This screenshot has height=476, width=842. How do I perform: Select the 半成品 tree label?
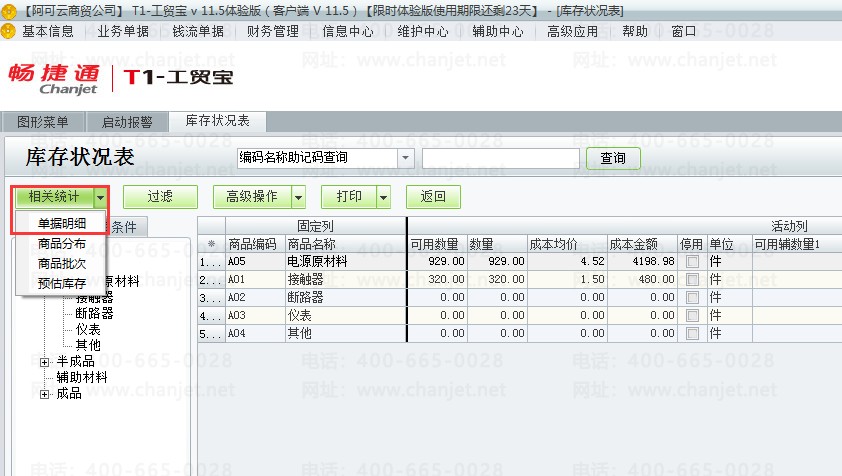[75, 362]
